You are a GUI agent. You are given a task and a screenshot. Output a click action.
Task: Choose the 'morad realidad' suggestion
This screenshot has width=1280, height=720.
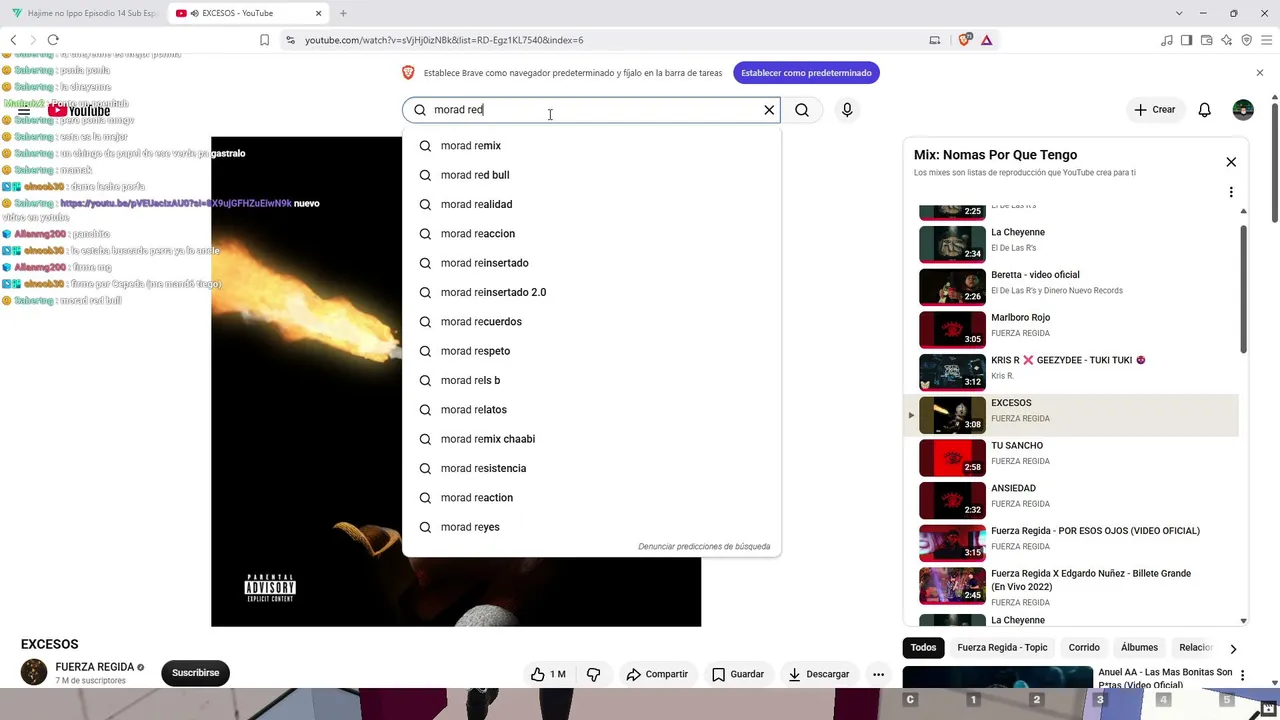[591, 204]
